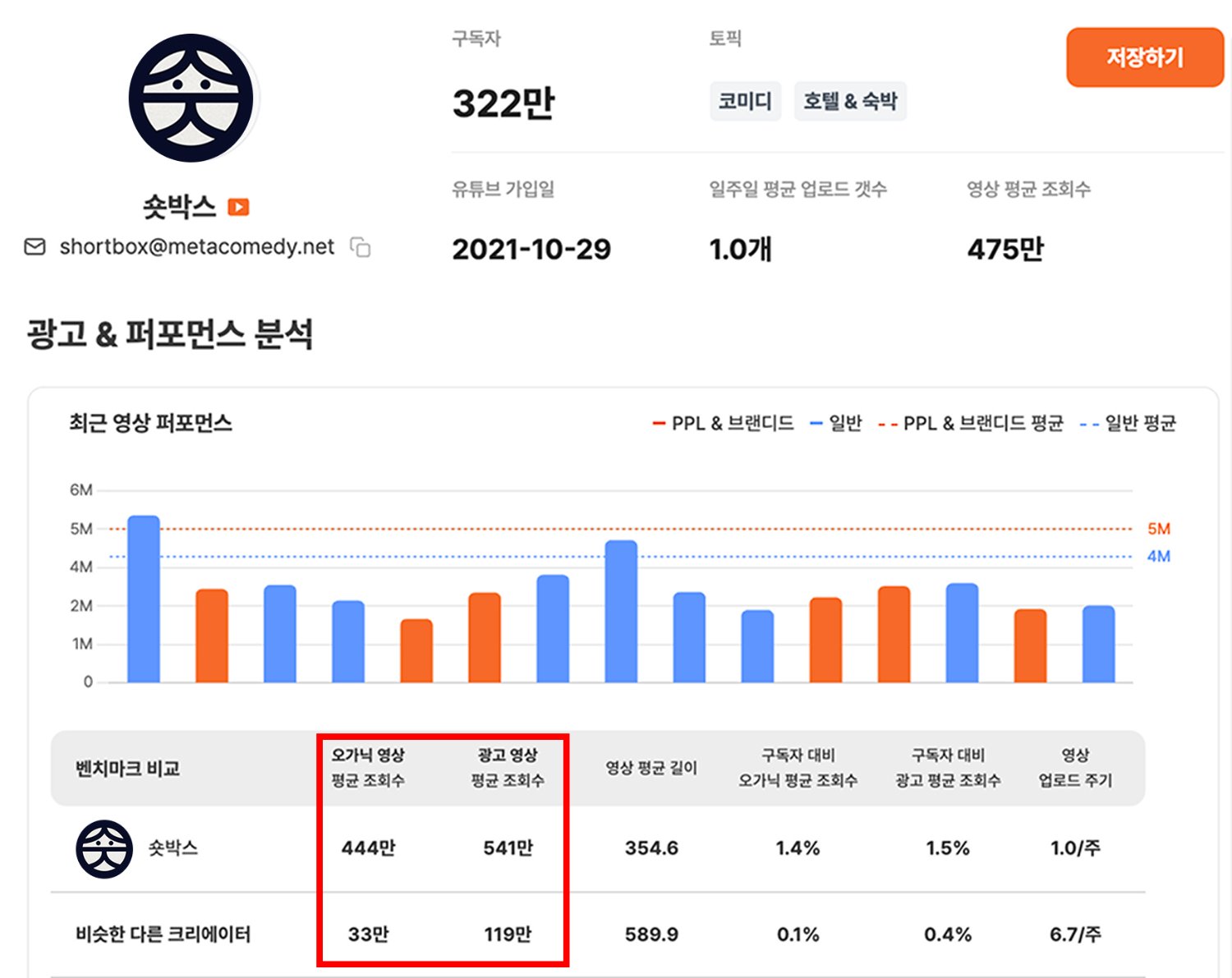This screenshot has width=1232, height=978.
Task: Click the 1.4% organic ratio value
Action: pos(798,848)
